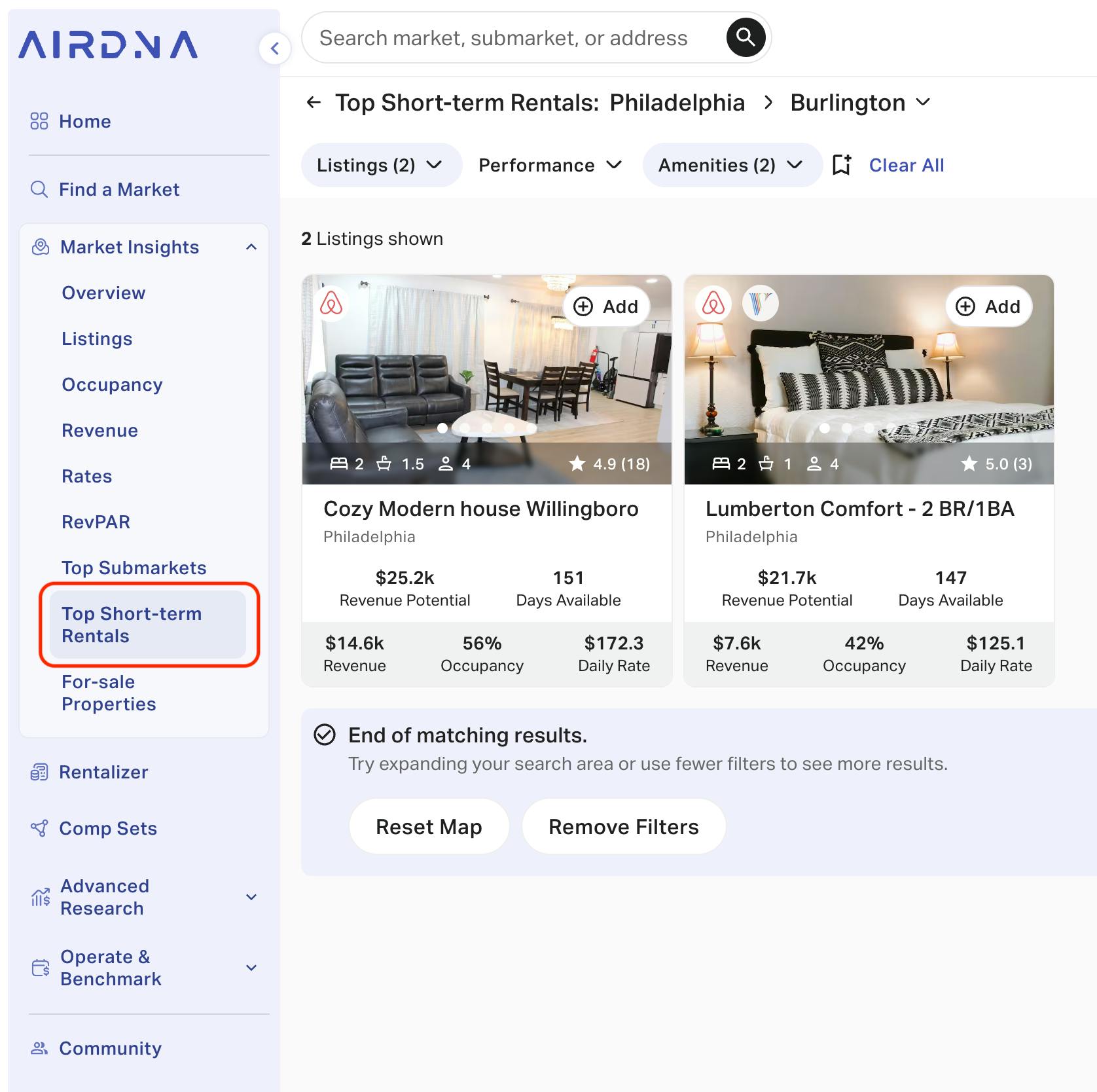
Task: Open Rentalizer via its sidebar icon
Action: pyautogui.click(x=39, y=772)
